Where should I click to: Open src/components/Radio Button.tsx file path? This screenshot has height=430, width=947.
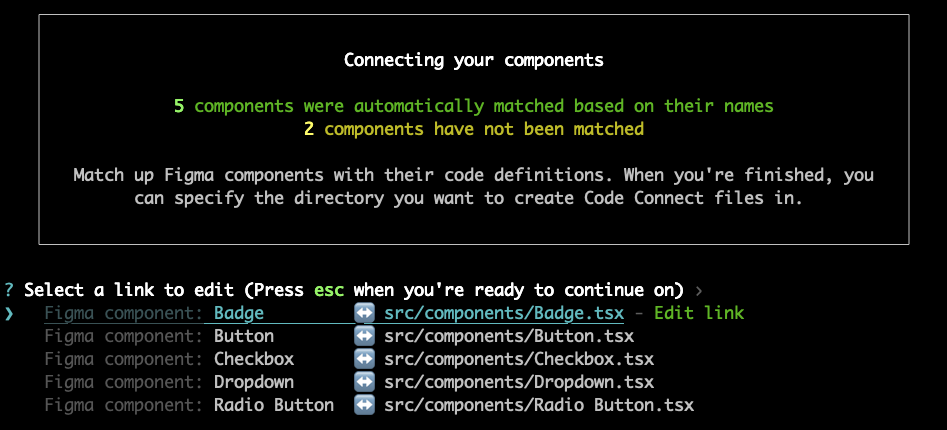[x=539, y=405]
